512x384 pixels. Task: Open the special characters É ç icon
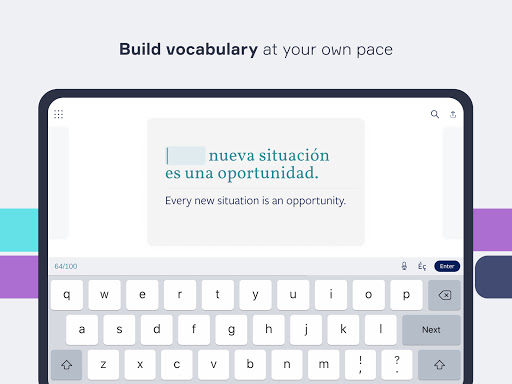coord(422,266)
